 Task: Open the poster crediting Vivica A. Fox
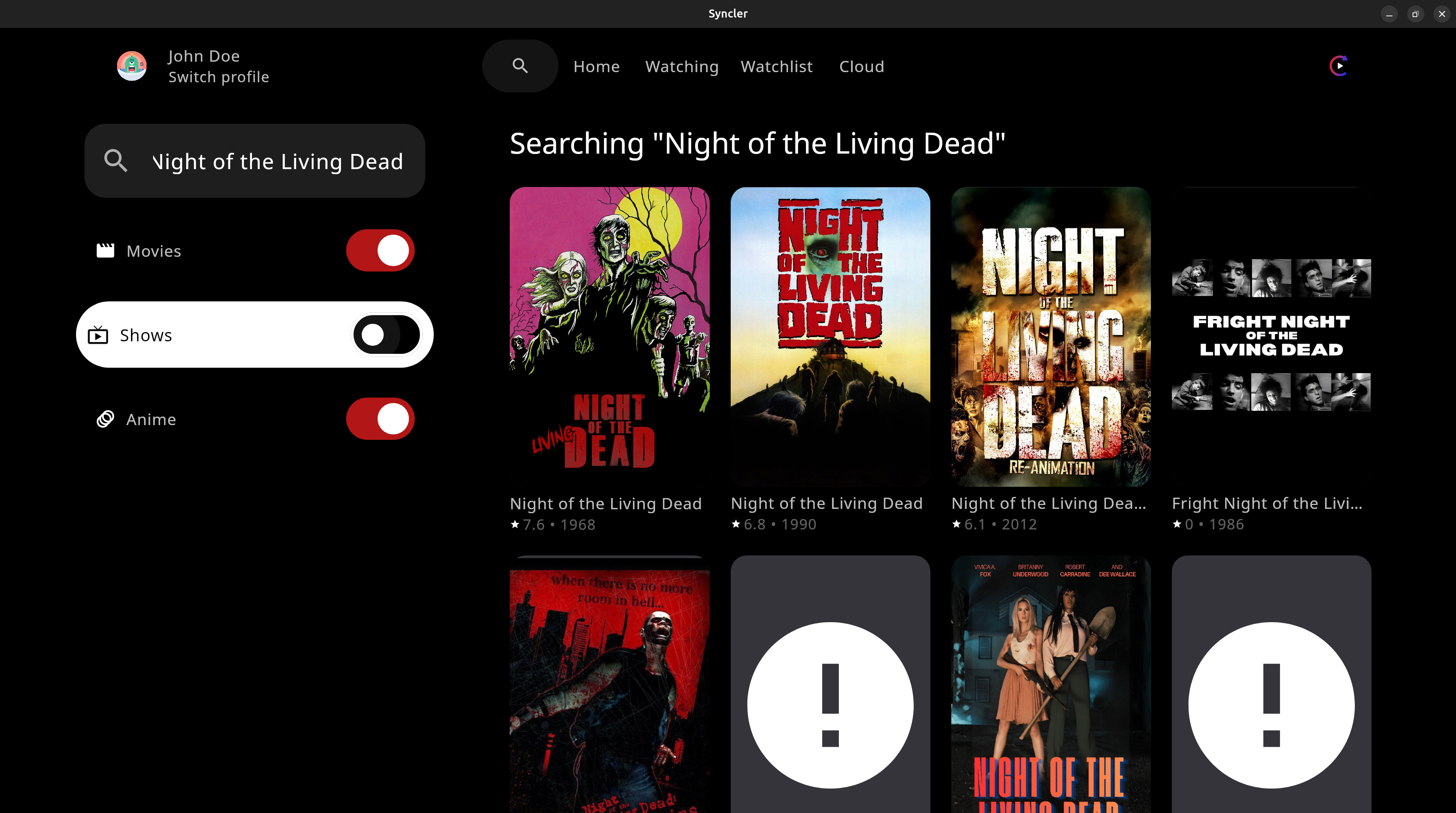(1051, 684)
